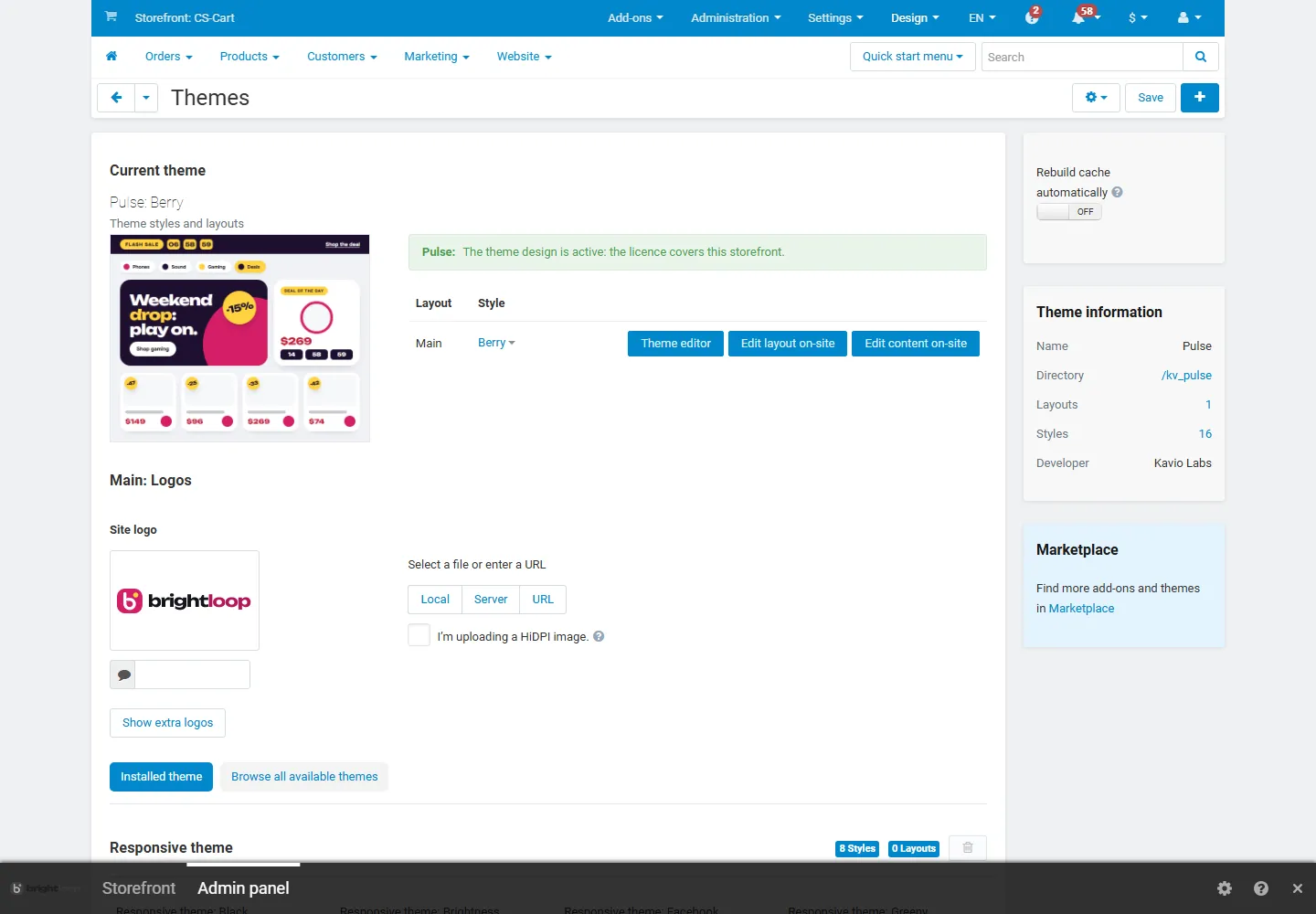Click the Search input field
The image size is (1316, 914).
[1082, 57]
